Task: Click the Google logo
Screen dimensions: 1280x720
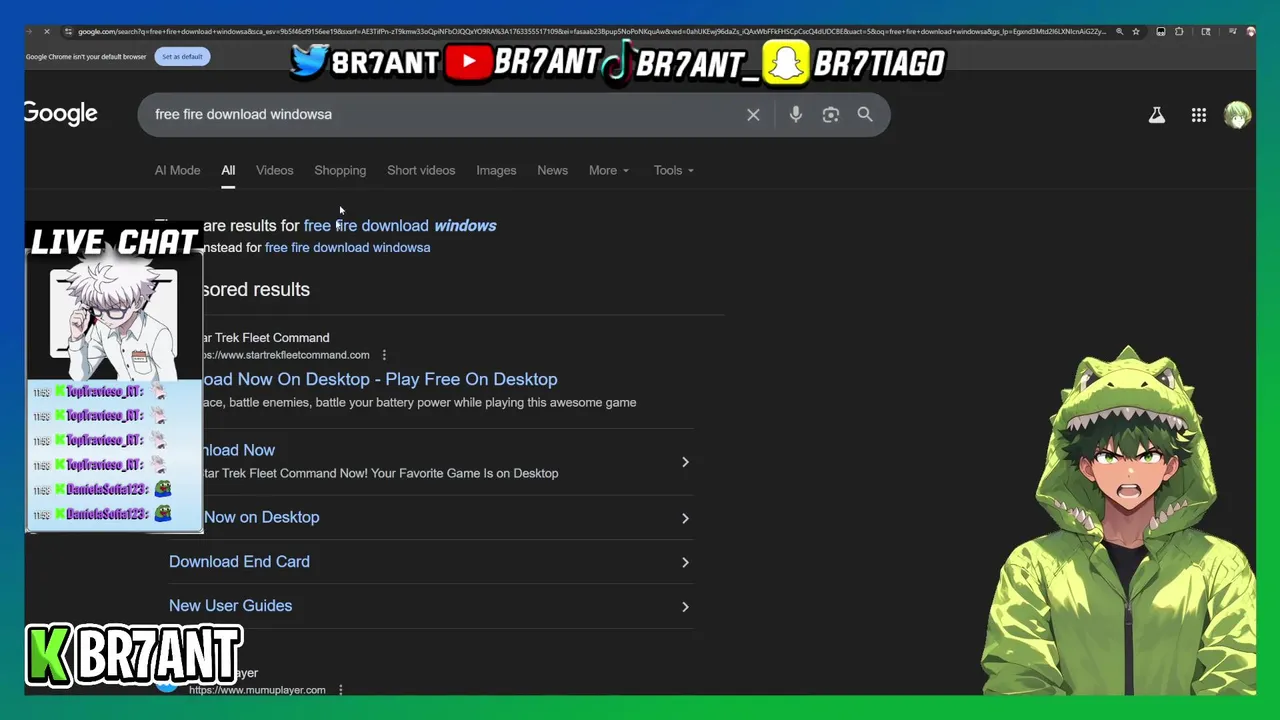Action: (61, 114)
